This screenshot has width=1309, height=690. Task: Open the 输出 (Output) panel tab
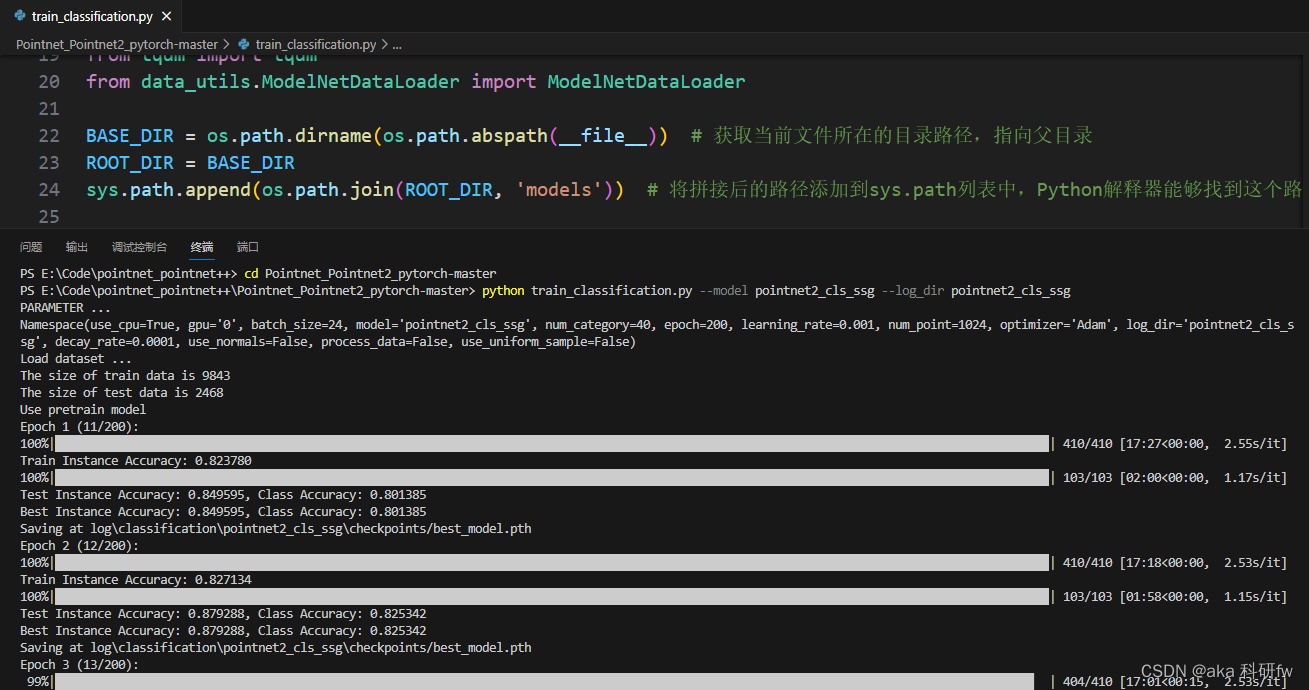pos(77,247)
